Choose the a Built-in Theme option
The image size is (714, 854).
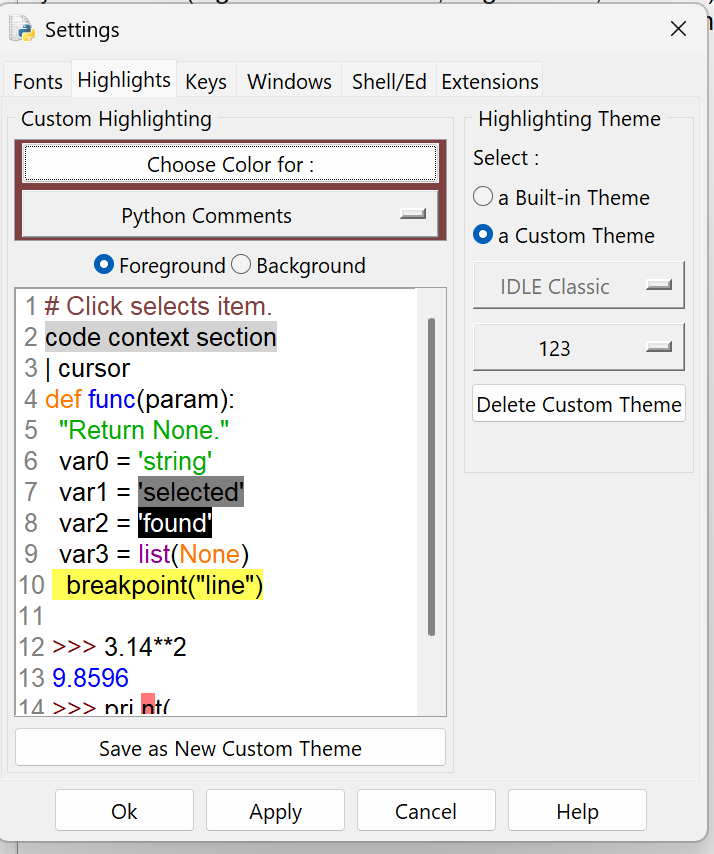[483, 197]
